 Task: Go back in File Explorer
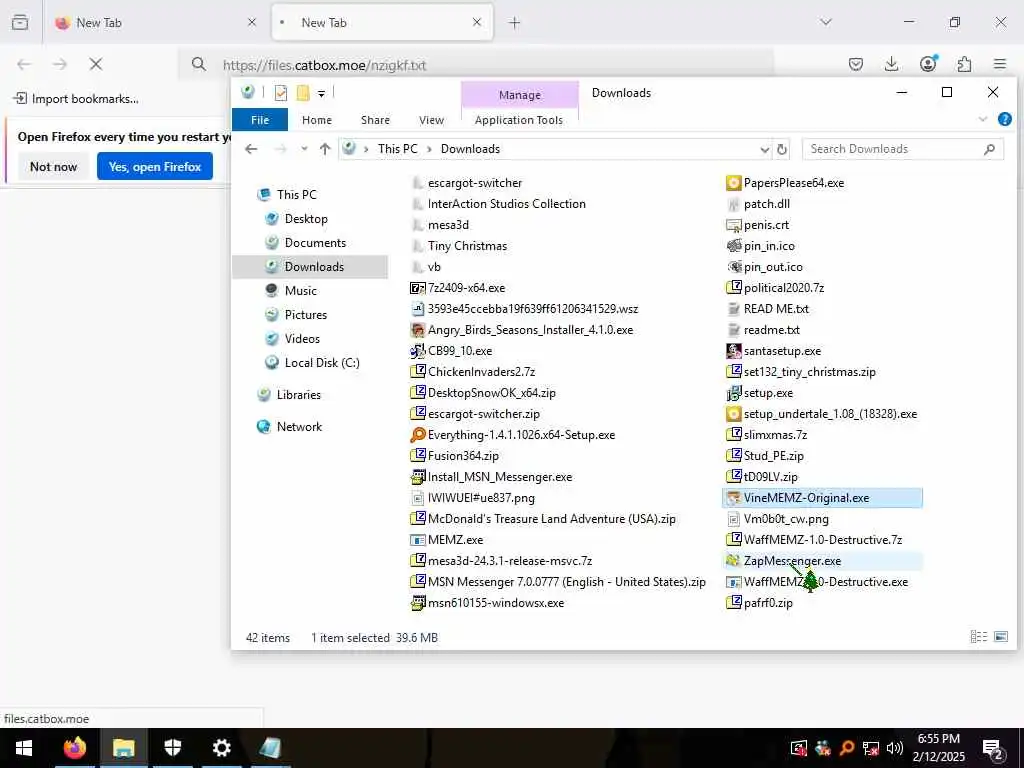click(251, 149)
